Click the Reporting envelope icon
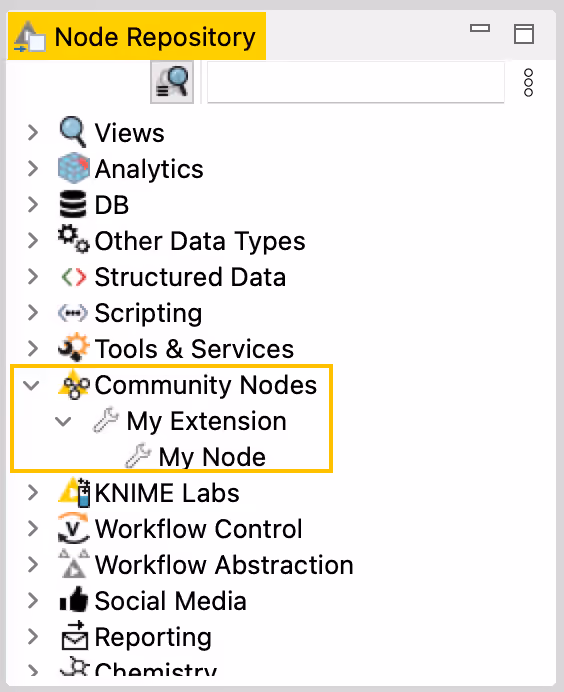 [74, 636]
